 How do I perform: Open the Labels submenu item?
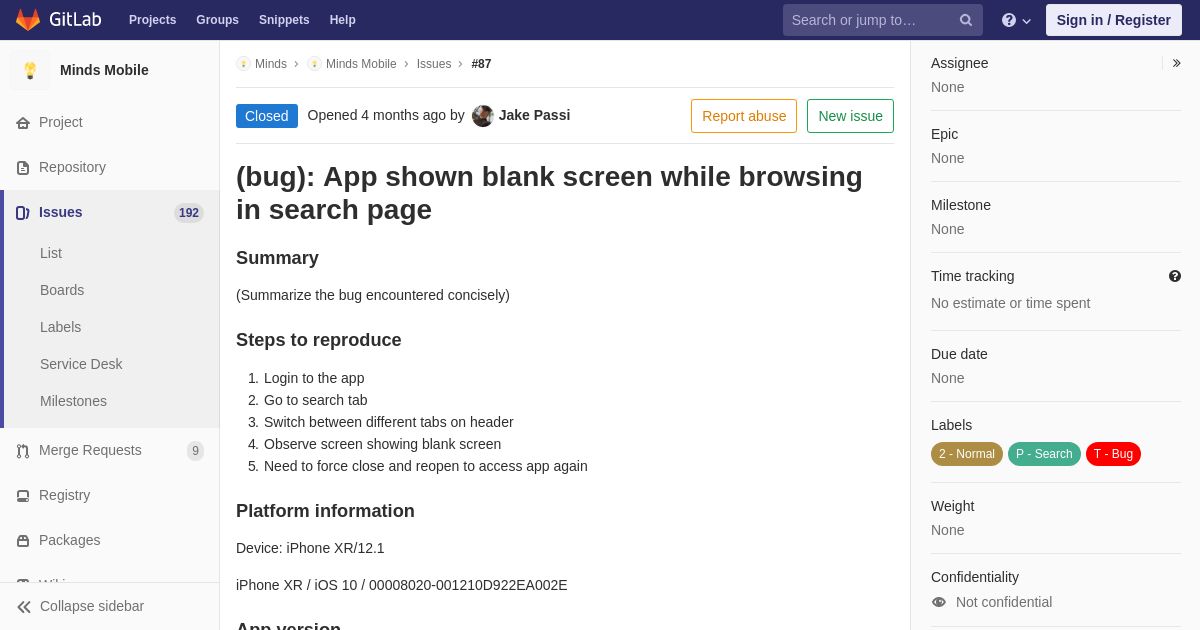tap(61, 327)
